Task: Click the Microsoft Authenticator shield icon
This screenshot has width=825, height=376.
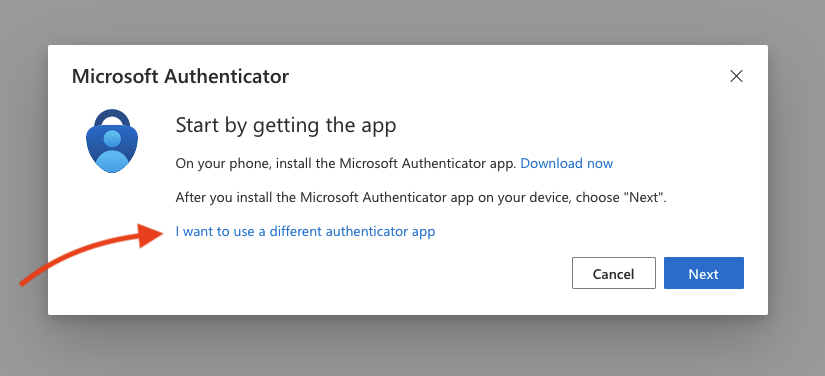Action: coord(112,141)
